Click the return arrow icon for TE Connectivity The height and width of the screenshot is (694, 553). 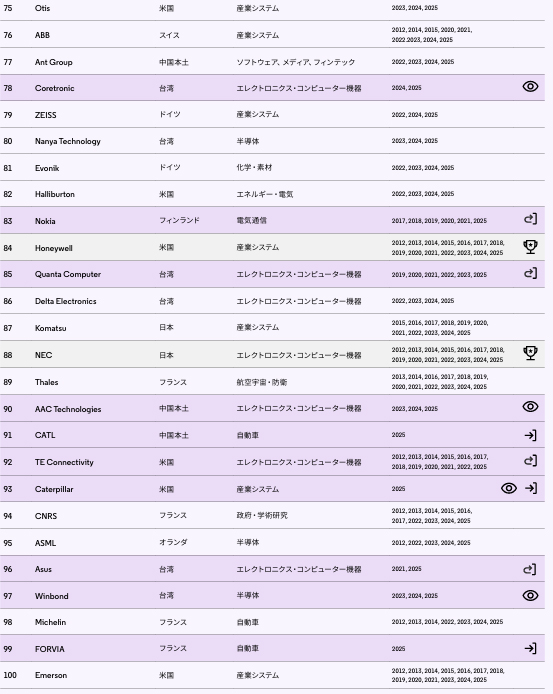530,461
